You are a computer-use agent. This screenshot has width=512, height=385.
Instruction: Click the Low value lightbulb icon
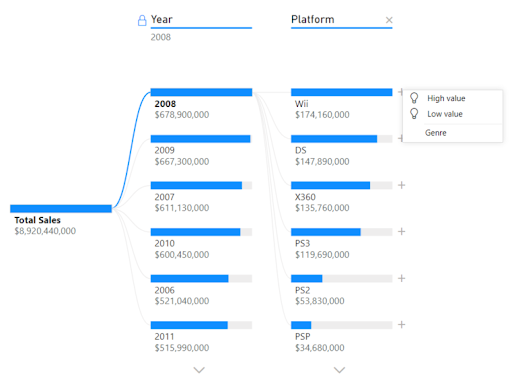pyautogui.click(x=414, y=114)
